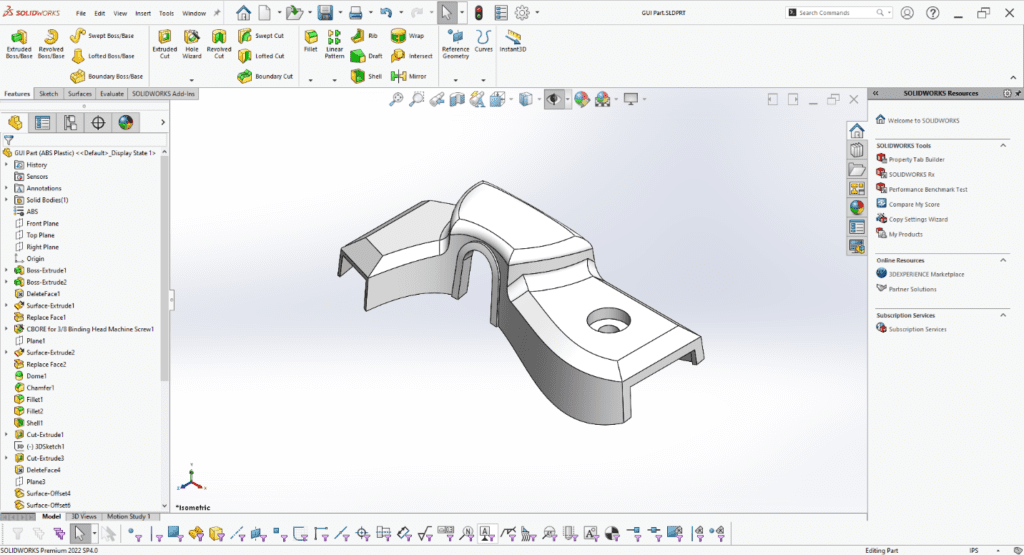Open the Insert menu
This screenshot has width=1024, height=555.
[141, 14]
